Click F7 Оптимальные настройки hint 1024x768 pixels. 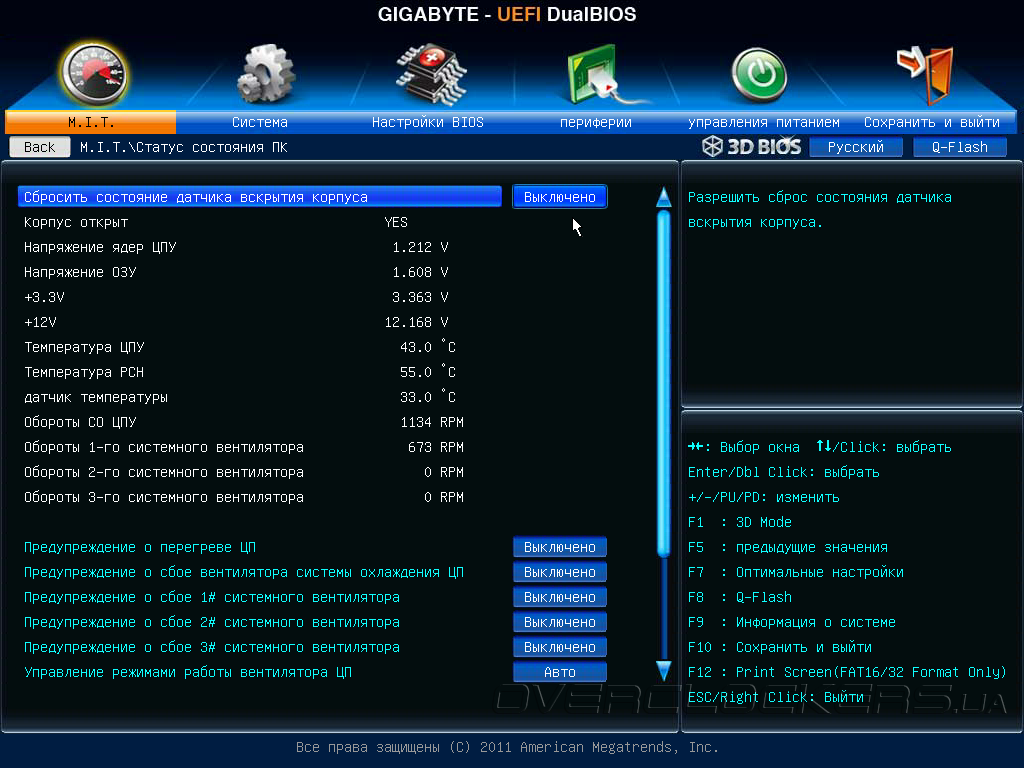pyautogui.click(x=795, y=572)
